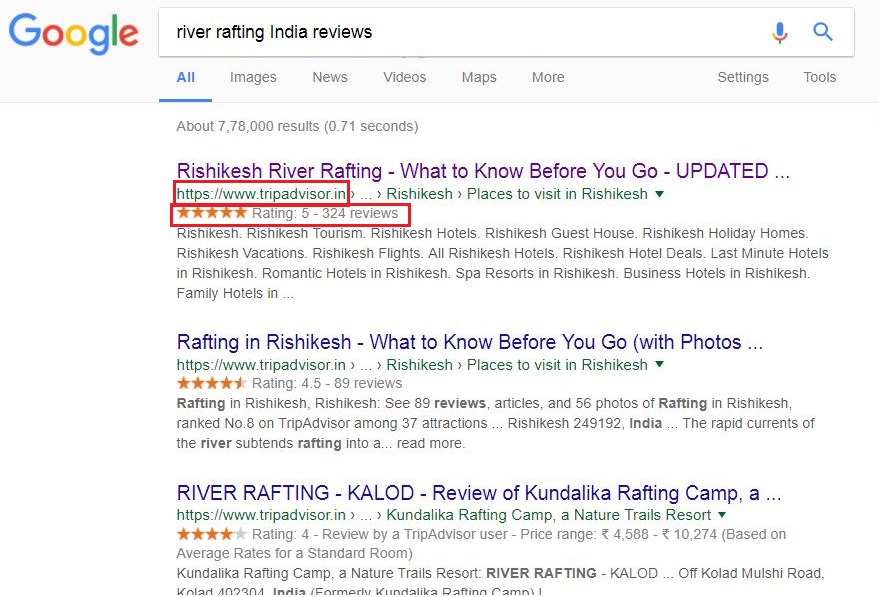This screenshot has width=879, height=597.
Task: Select the Videos search tab
Action: [x=404, y=77]
